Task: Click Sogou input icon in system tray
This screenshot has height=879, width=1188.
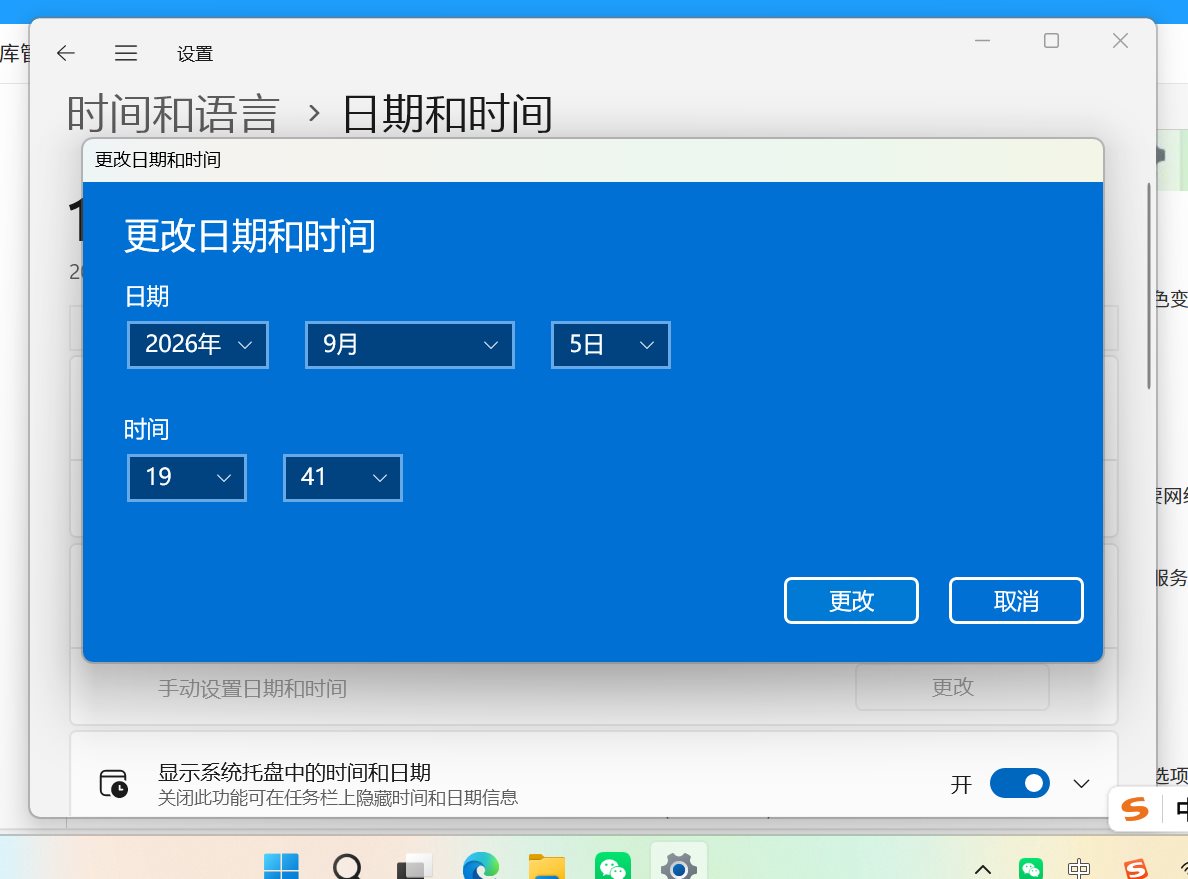Action: (1136, 869)
